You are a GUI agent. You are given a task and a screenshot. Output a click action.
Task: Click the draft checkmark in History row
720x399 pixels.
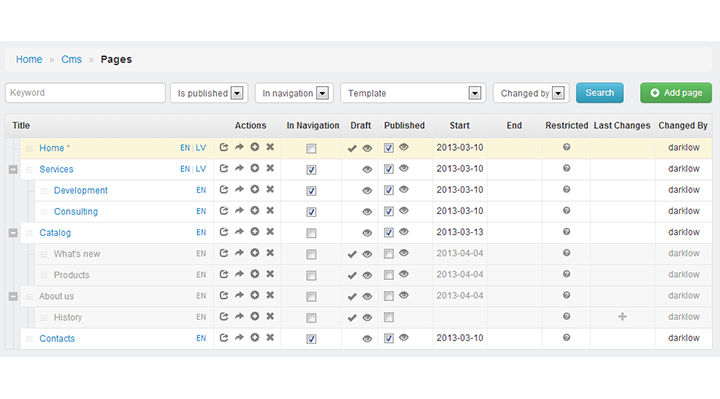click(352, 317)
